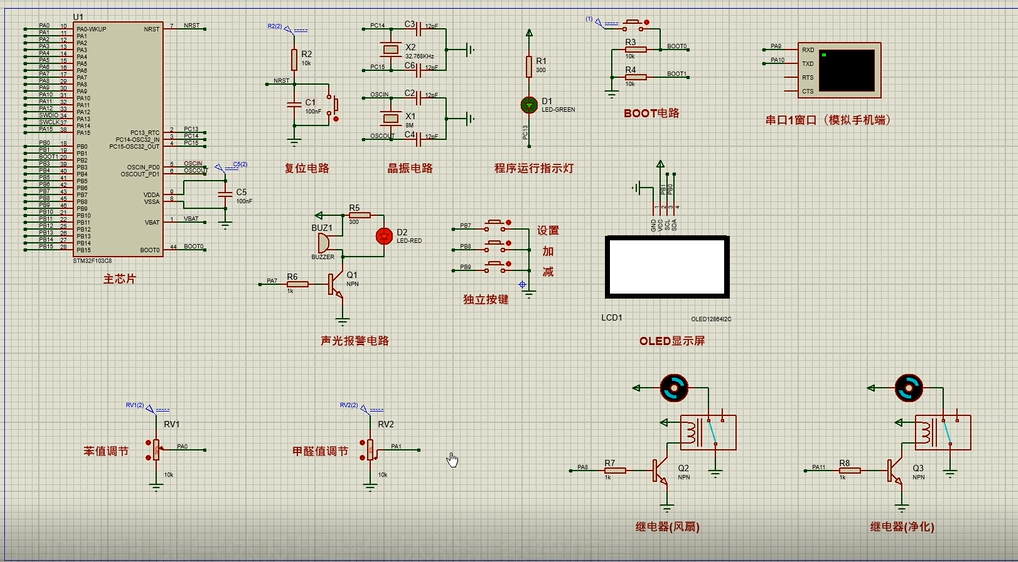Click the 32.768KHz crystal X2
This screenshot has width=1018, height=562.
coord(390,49)
